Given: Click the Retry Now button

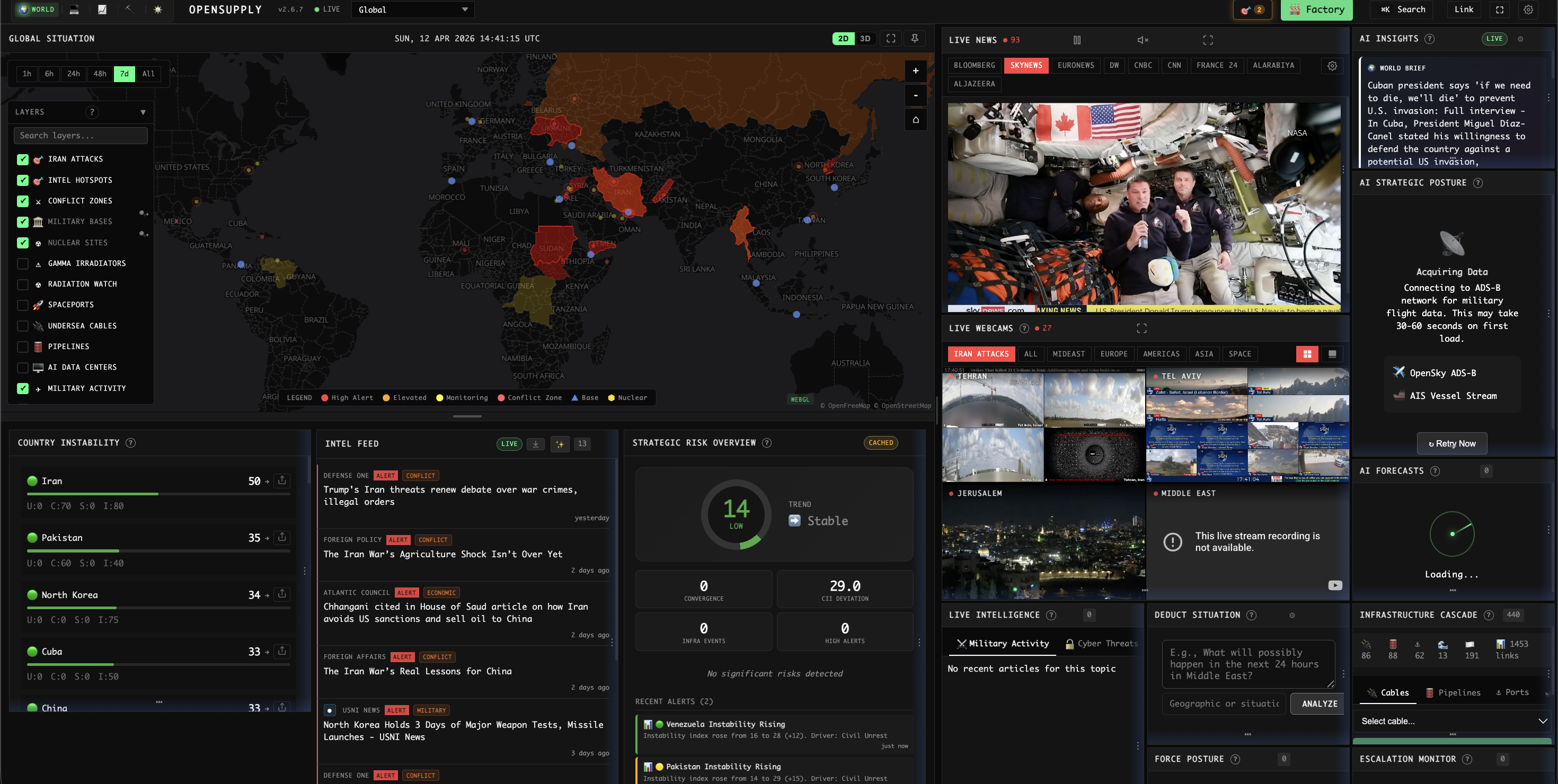Looking at the screenshot, I should [1451, 444].
